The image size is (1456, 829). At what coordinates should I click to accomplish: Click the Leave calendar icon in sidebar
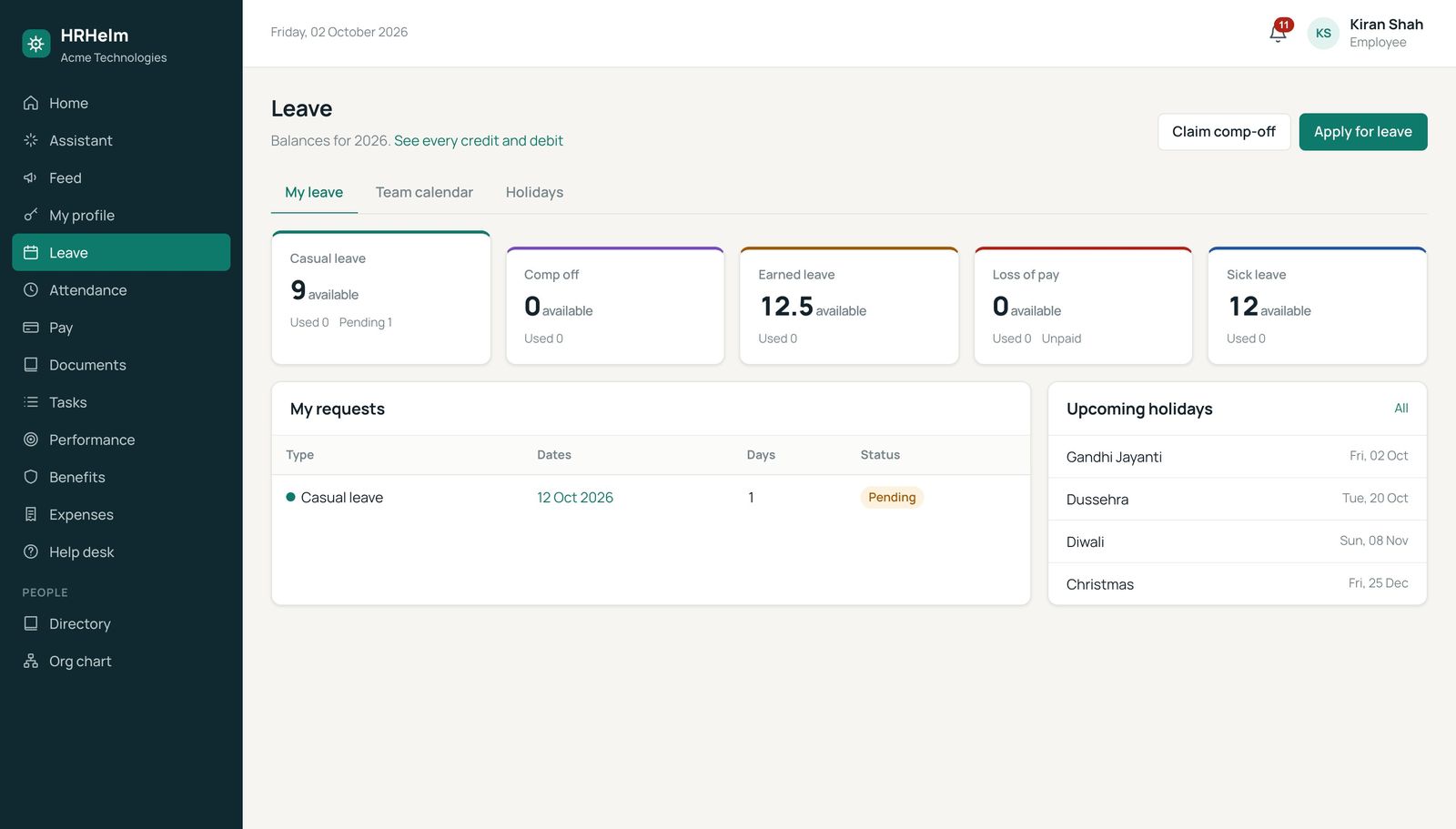[x=31, y=252]
